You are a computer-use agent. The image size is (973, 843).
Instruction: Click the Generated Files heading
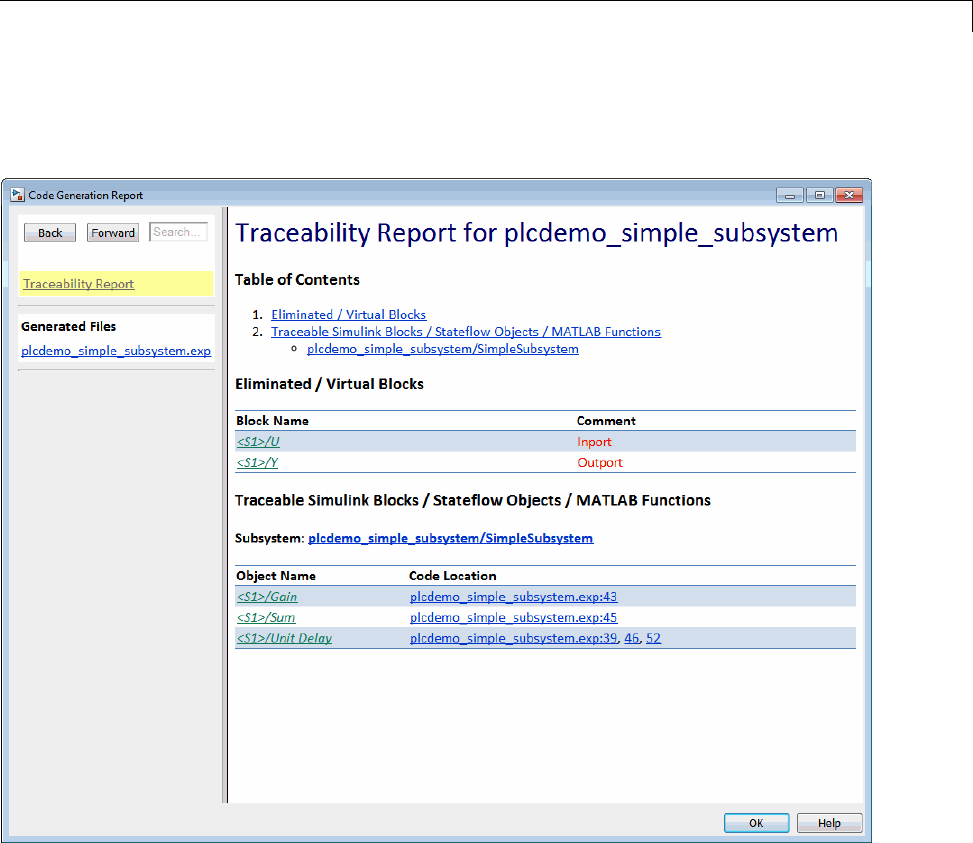(x=68, y=326)
